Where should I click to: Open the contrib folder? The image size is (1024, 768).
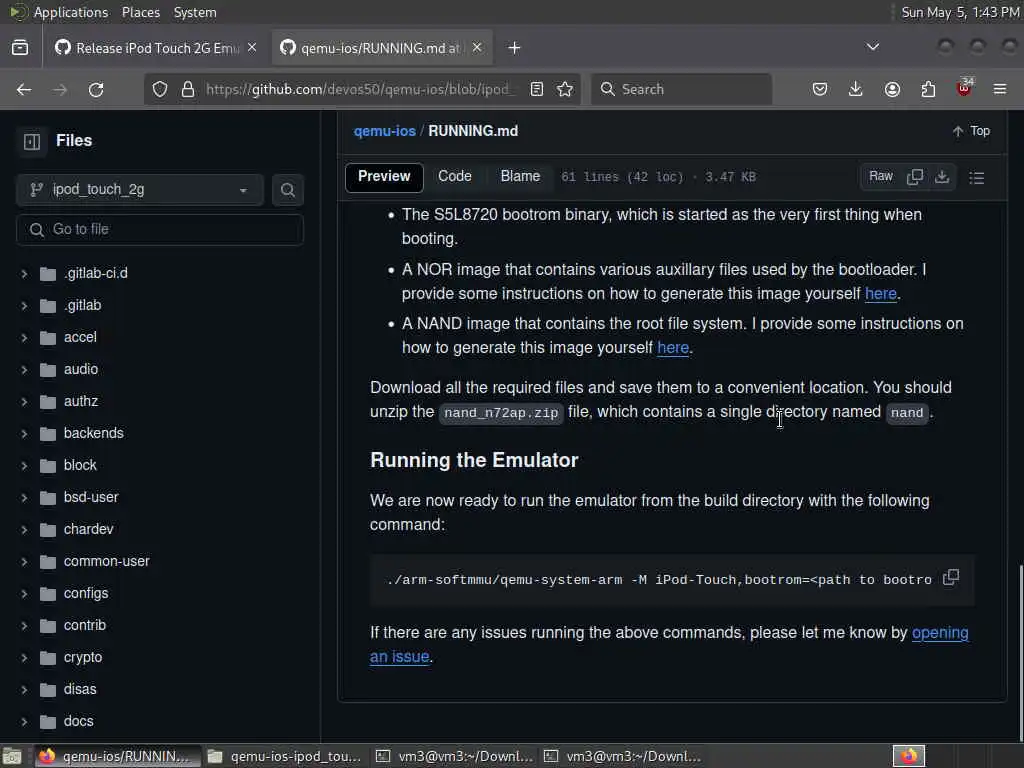[85, 626]
